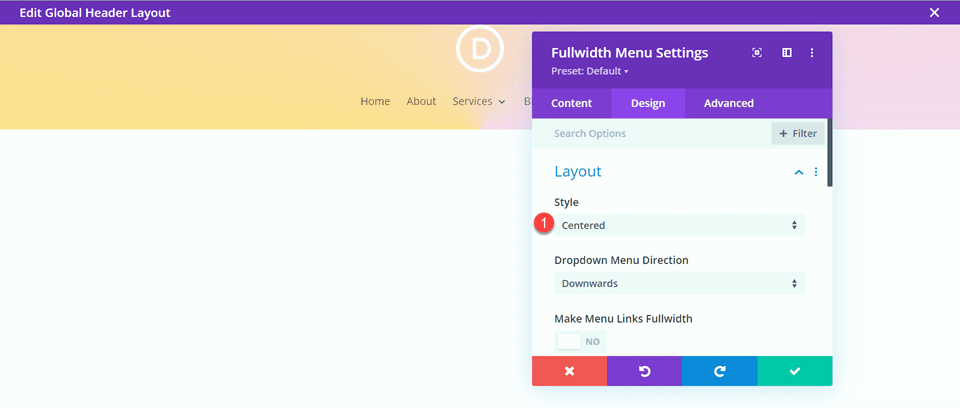Click the Home menu link in preview
Viewport: 960px width, 408px height.
(x=375, y=102)
